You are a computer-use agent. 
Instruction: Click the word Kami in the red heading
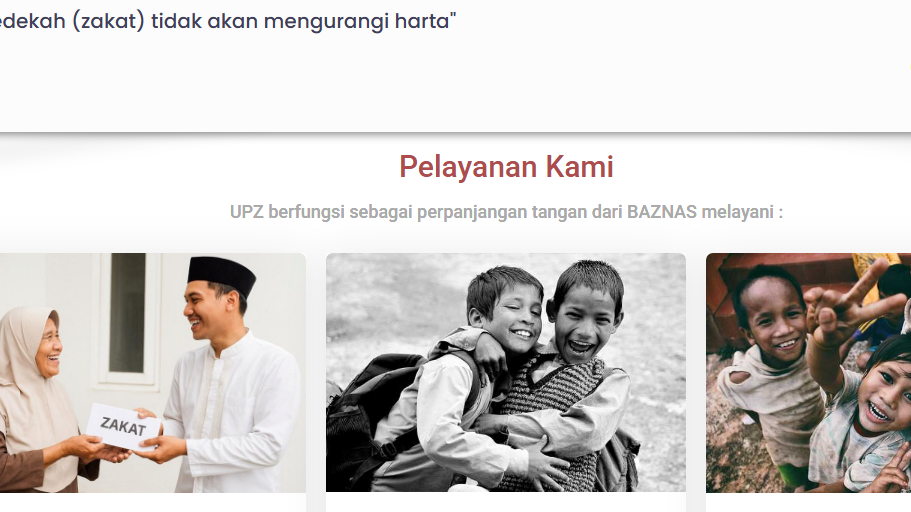tap(579, 167)
